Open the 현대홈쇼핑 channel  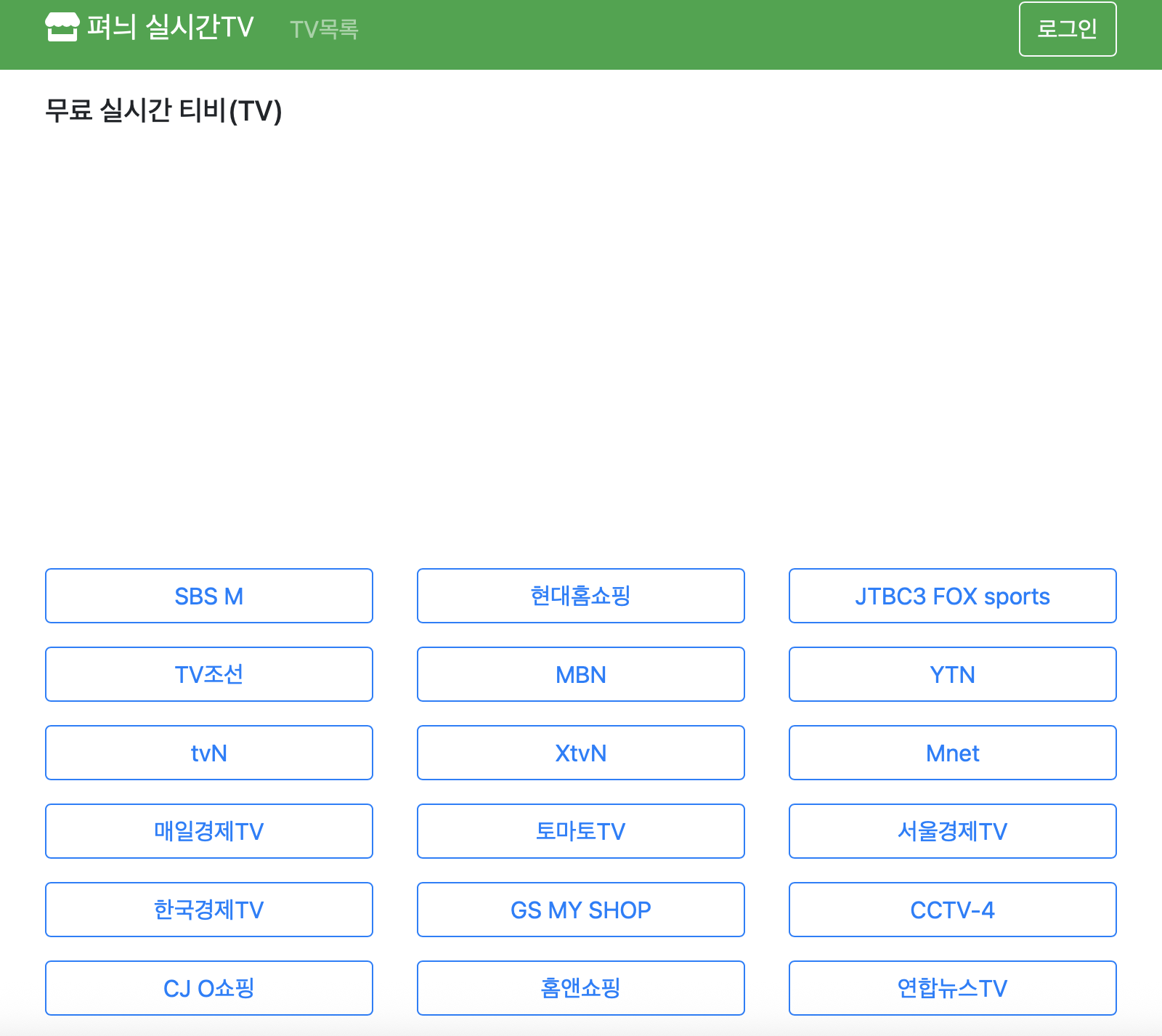click(581, 596)
